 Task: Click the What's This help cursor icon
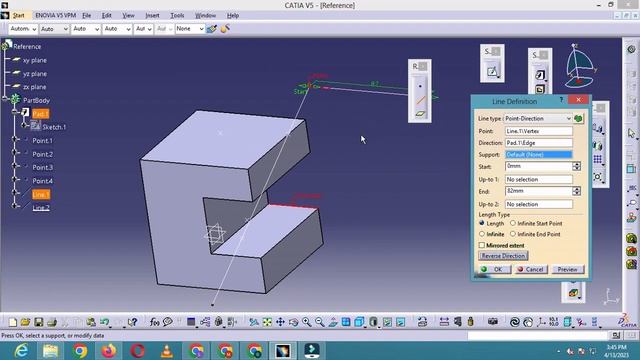[x=132, y=322]
